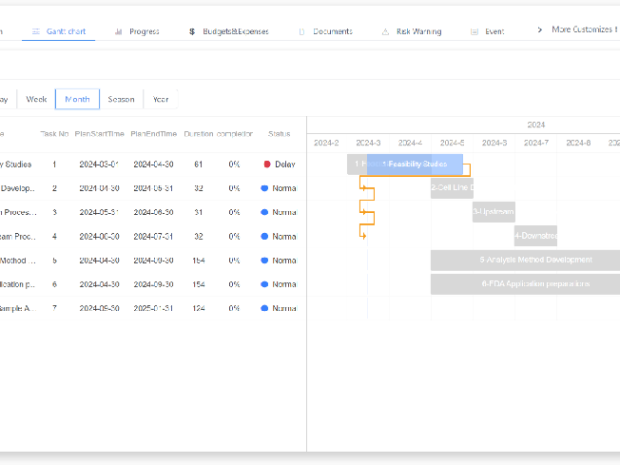Click the red Delay status dot
Viewport: 620px width, 465px height.
coord(267,164)
